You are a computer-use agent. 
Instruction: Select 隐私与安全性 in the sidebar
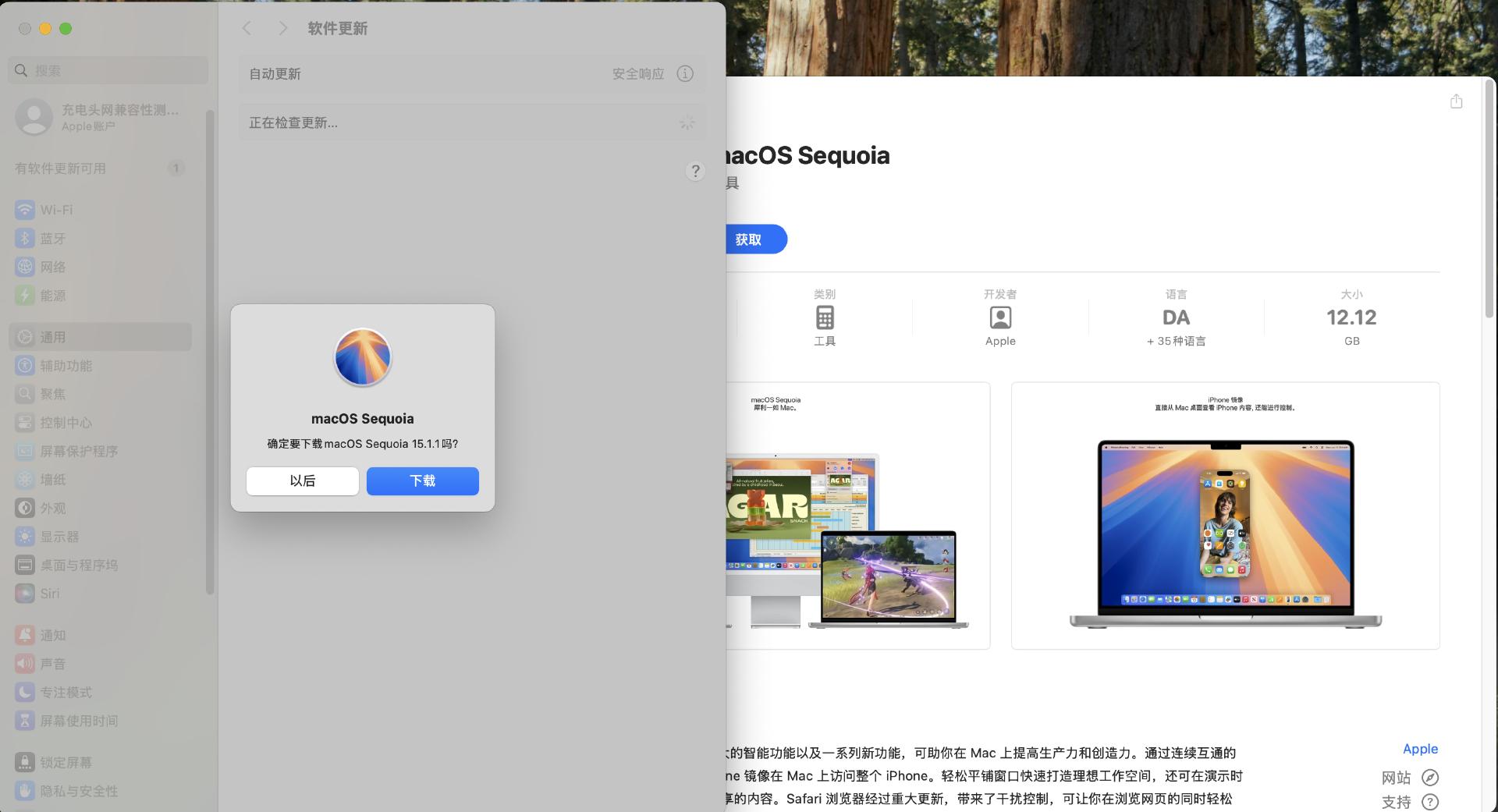pyautogui.click(x=26, y=790)
